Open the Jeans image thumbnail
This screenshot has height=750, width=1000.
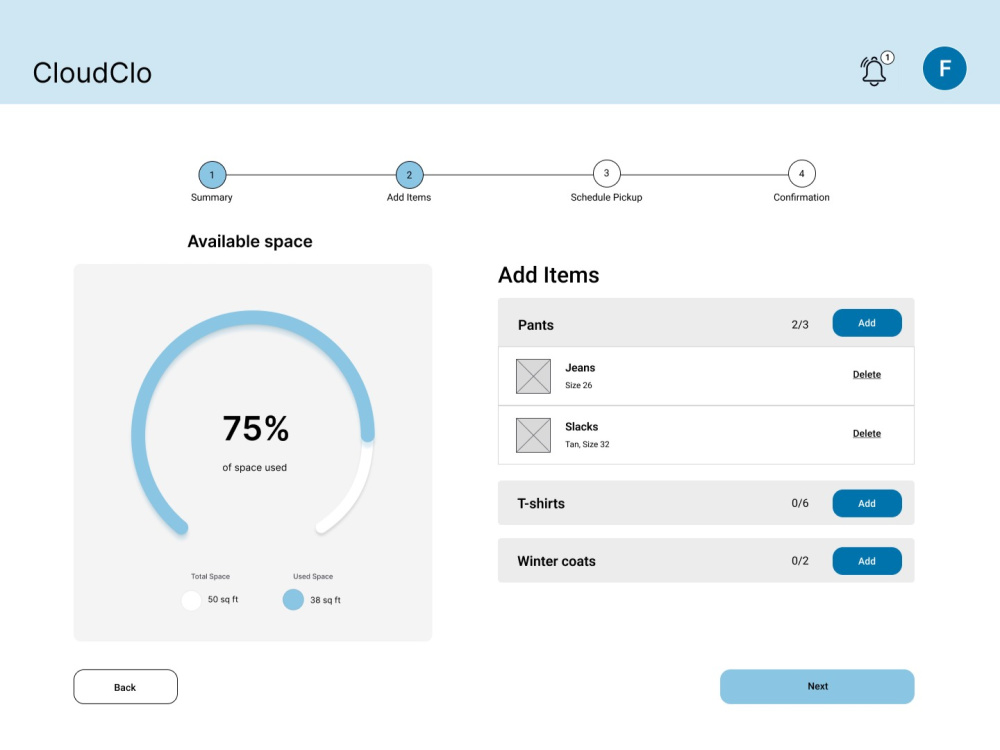(533, 376)
